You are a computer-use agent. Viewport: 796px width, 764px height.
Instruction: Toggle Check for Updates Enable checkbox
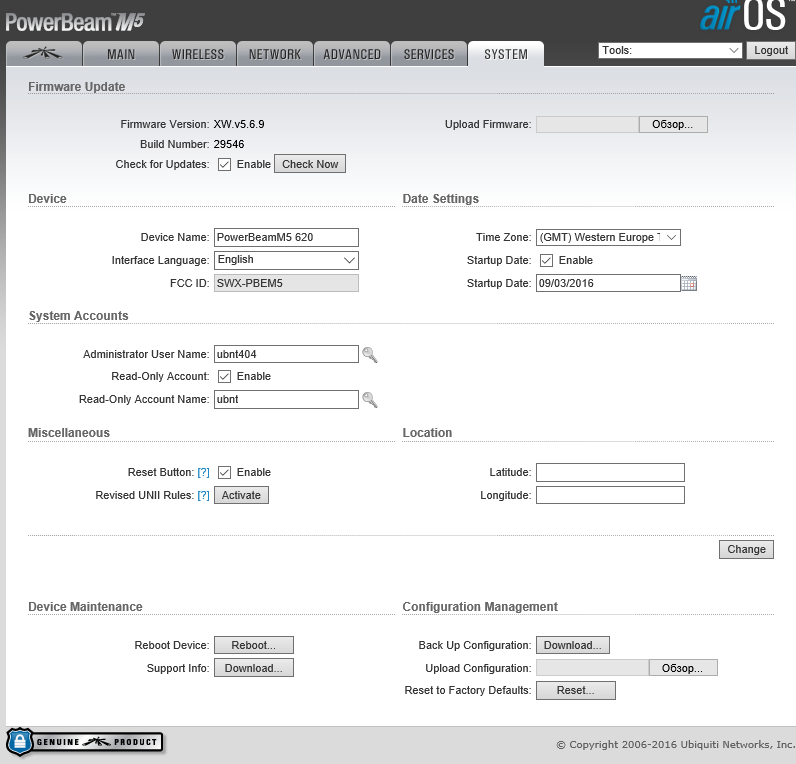pyautogui.click(x=224, y=164)
